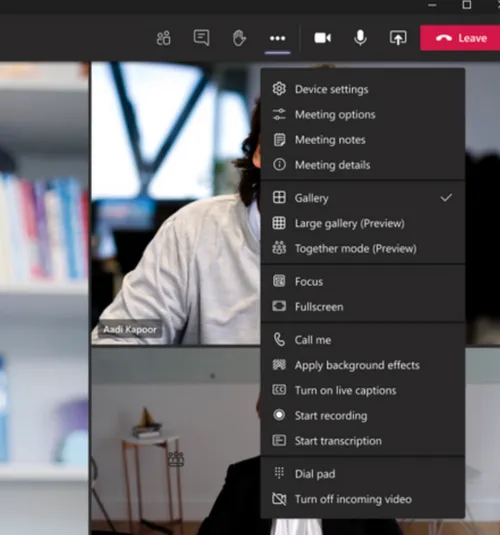Image resolution: width=500 pixels, height=535 pixels.
Task: Select the Gallery view text
Action: click(x=312, y=198)
